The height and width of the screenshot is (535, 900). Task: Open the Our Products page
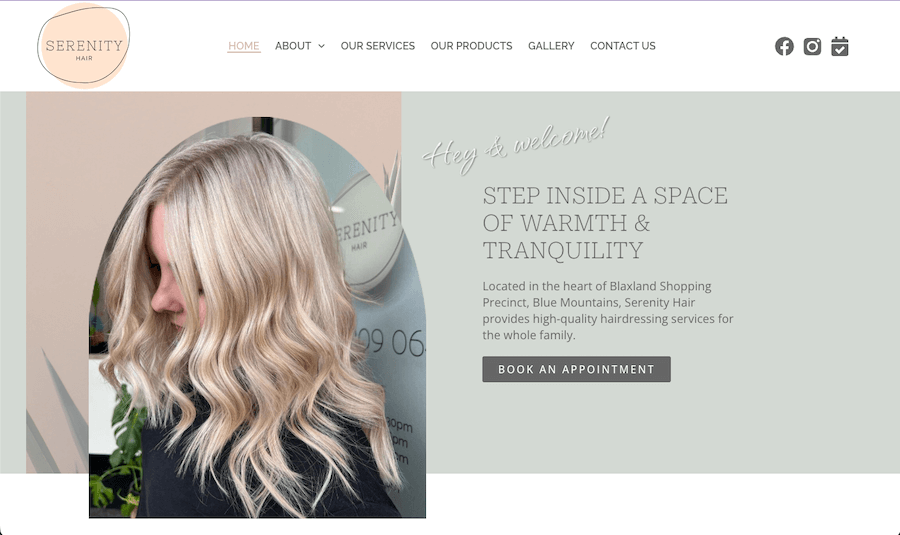tap(471, 46)
